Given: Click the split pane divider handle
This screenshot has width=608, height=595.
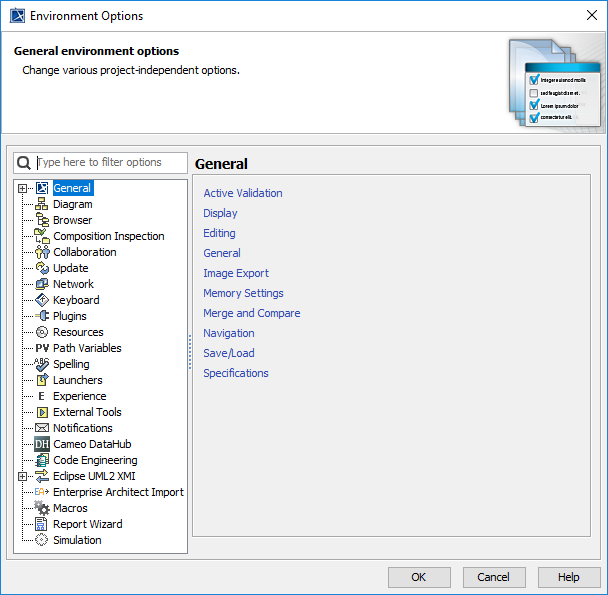Looking at the screenshot, I should [x=190, y=352].
